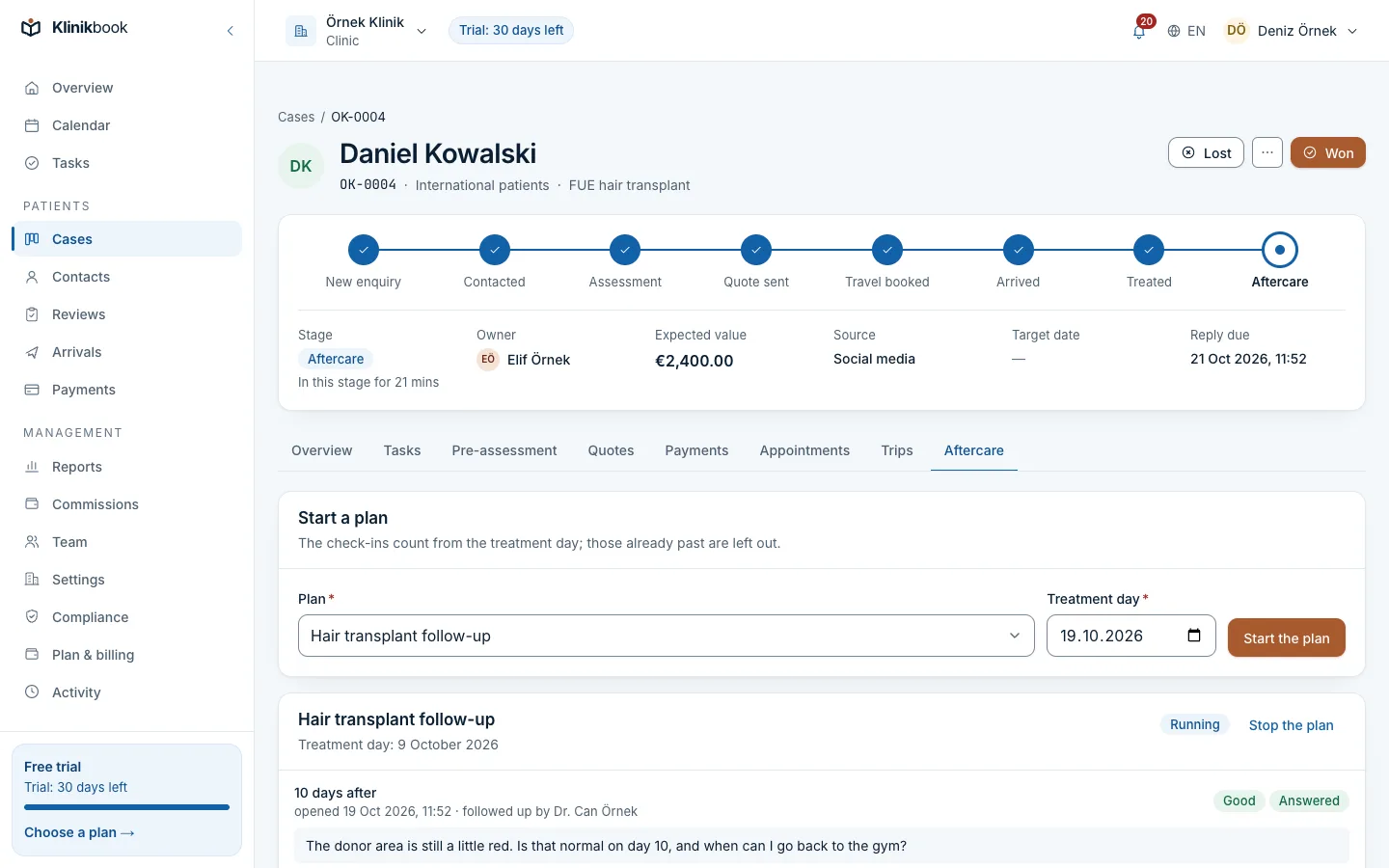Go to Overview in the sidebar
Viewport: 1389px width, 868px height.
(126, 88)
